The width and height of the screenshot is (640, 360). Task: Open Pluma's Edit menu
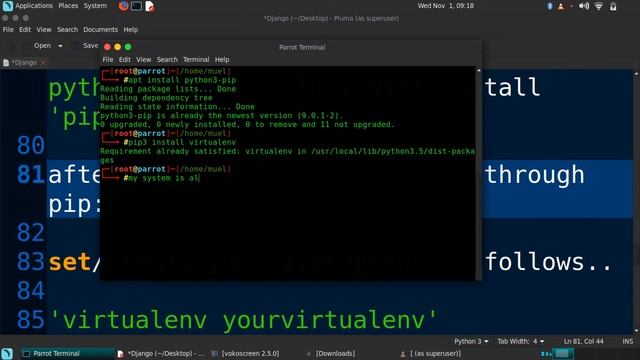(x=25, y=29)
